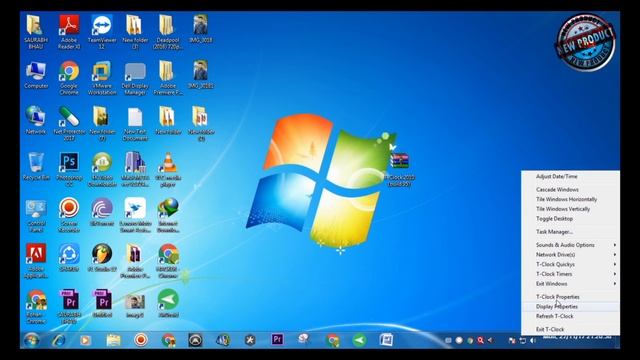640x360 pixels.
Task: Open the Screen Recorder desktop shortcut
Action: tap(69, 216)
